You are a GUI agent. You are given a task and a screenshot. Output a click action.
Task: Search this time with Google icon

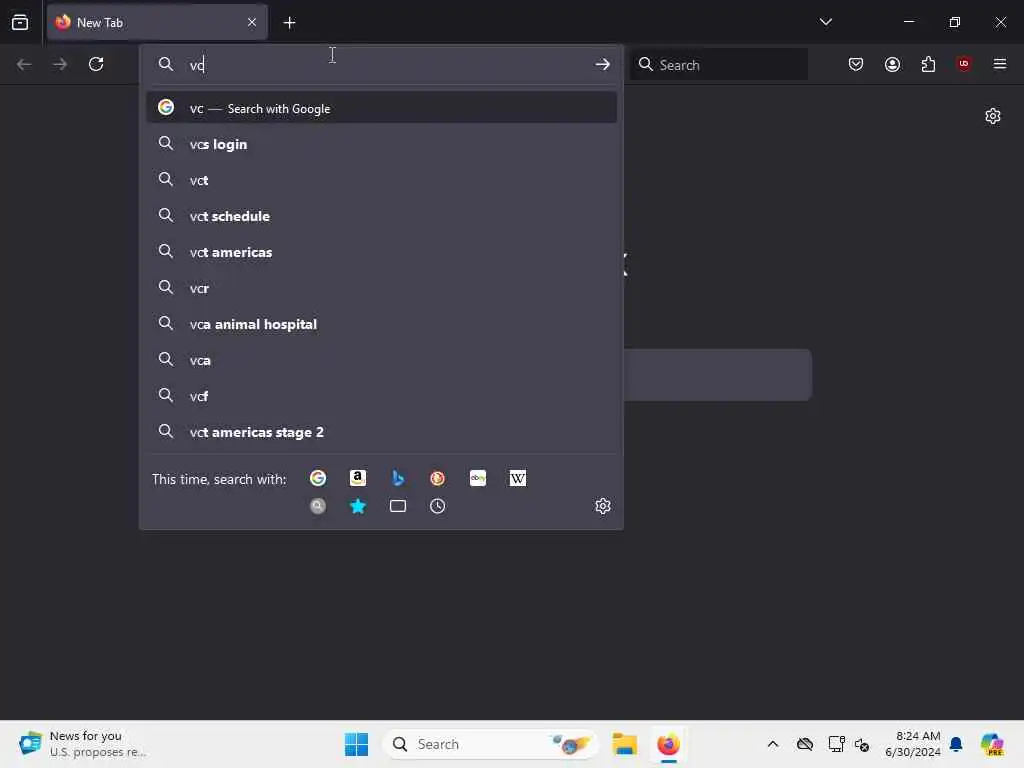pyautogui.click(x=318, y=478)
